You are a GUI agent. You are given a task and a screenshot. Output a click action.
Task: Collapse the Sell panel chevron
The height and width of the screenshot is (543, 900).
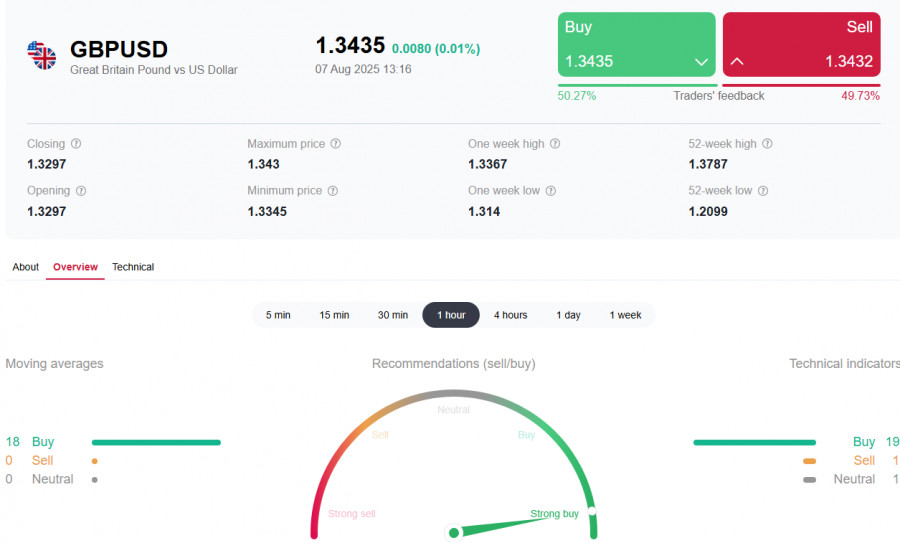tap(737, 61)
